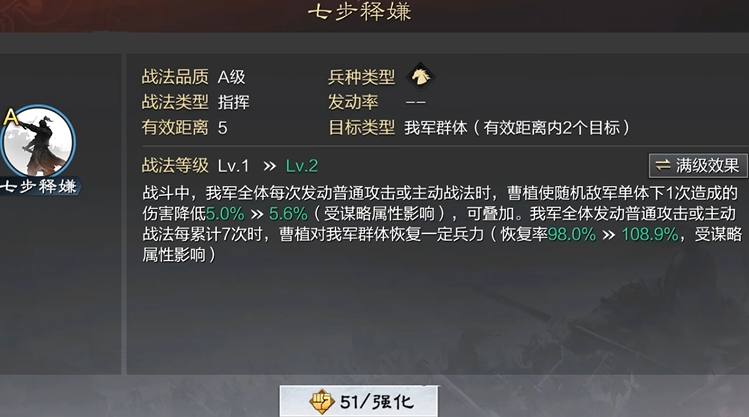Image resolution: width=749 pixels, height=417 pixels.
Task: Click the double arrow between levels
Action: click(269, 166)
